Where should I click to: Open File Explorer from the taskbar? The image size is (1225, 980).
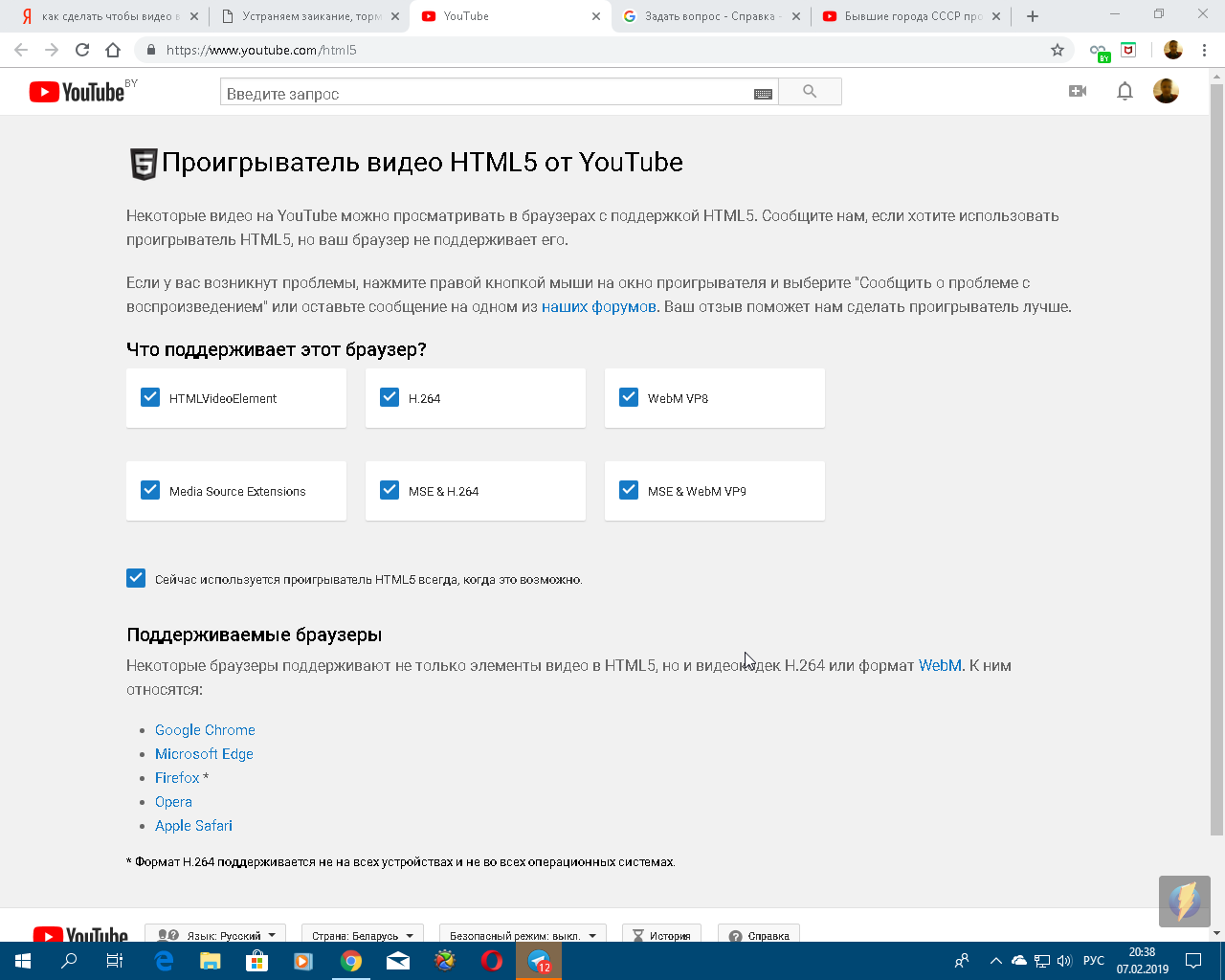point(211,961)
